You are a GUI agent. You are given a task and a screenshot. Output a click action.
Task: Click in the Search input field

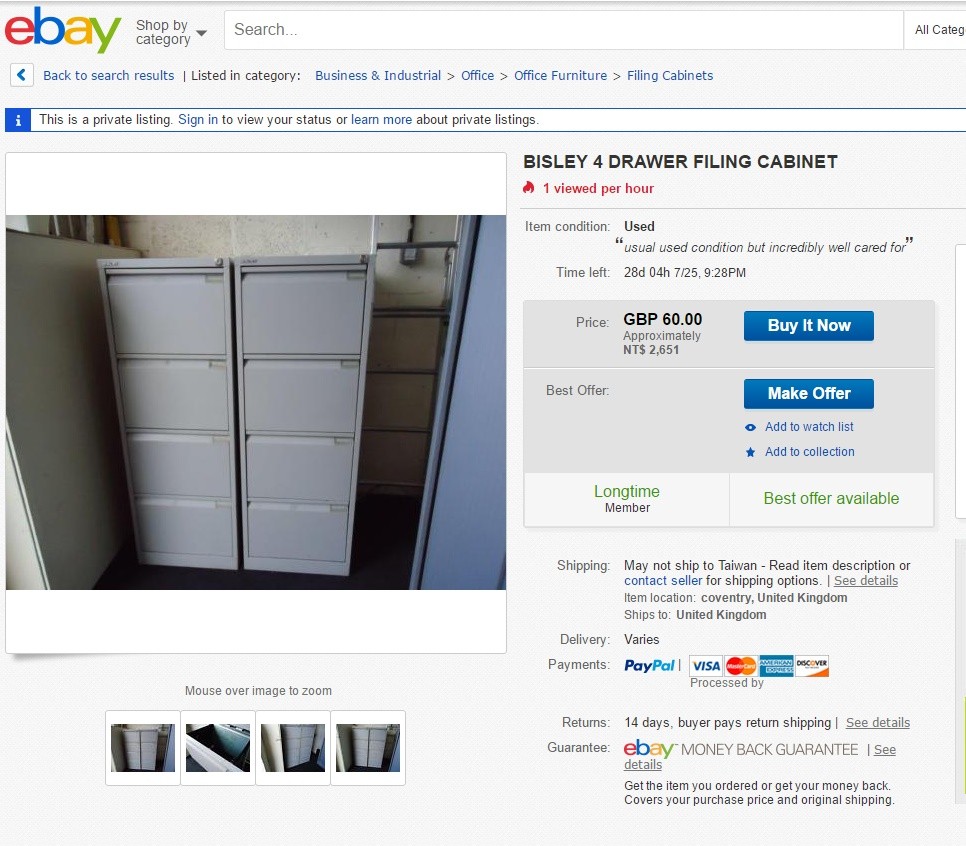[x=564, y=30]
